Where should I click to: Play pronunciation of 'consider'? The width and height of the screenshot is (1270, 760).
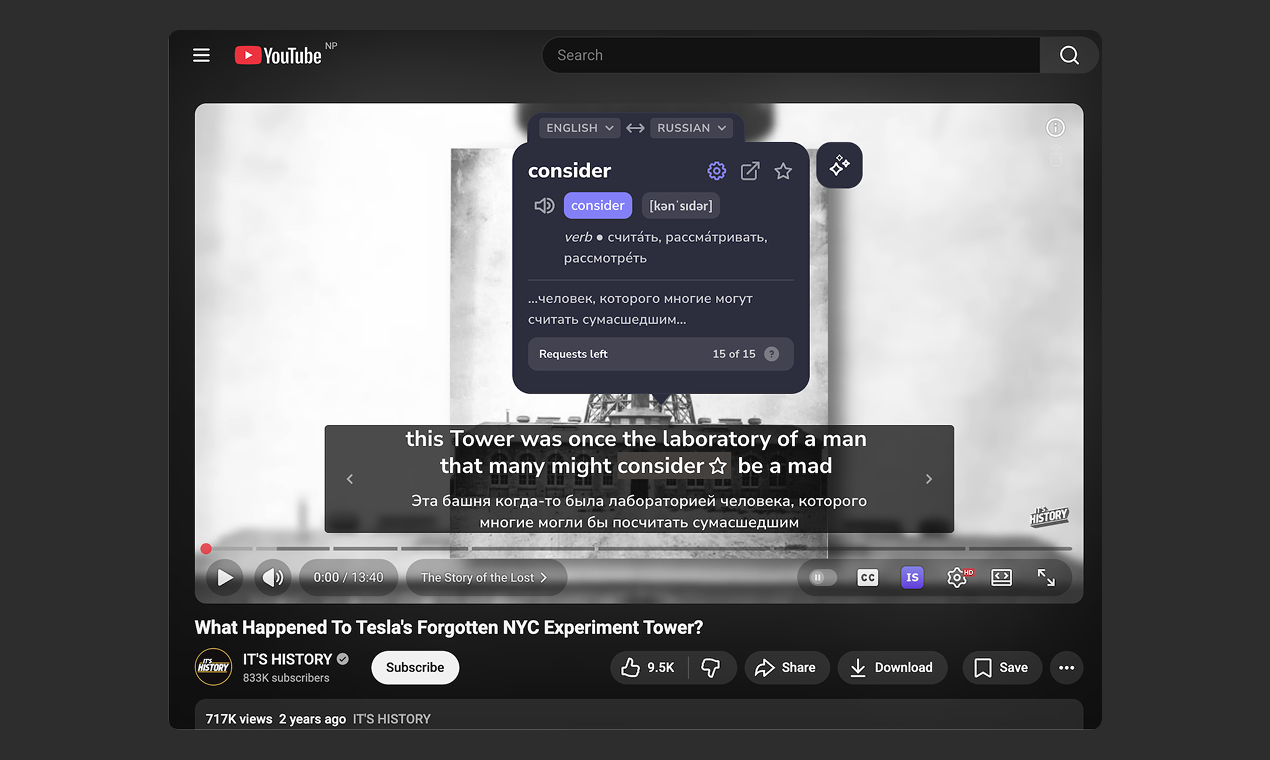[x=544, y=206]
